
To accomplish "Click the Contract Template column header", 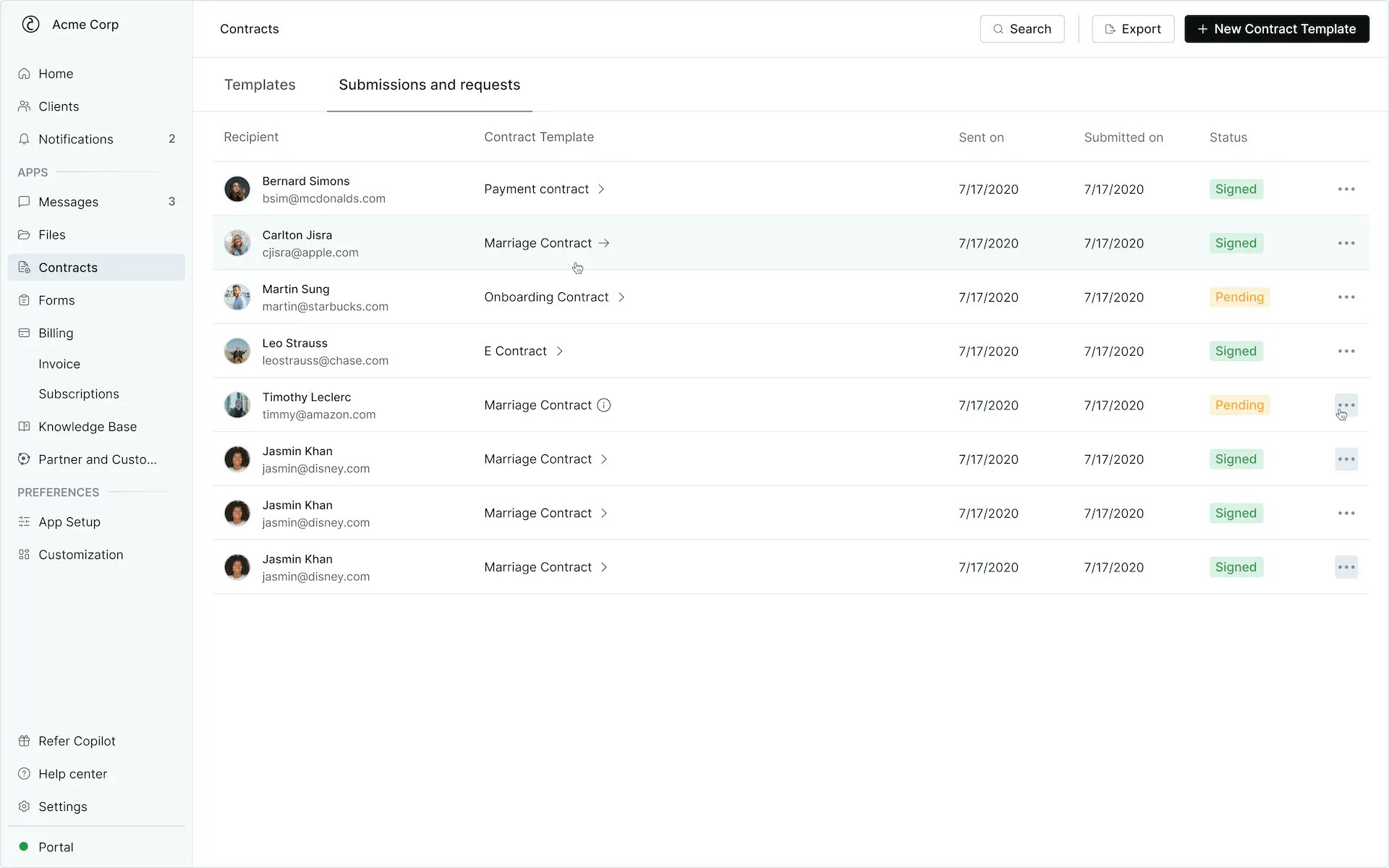I will click(x=539, y=137).
